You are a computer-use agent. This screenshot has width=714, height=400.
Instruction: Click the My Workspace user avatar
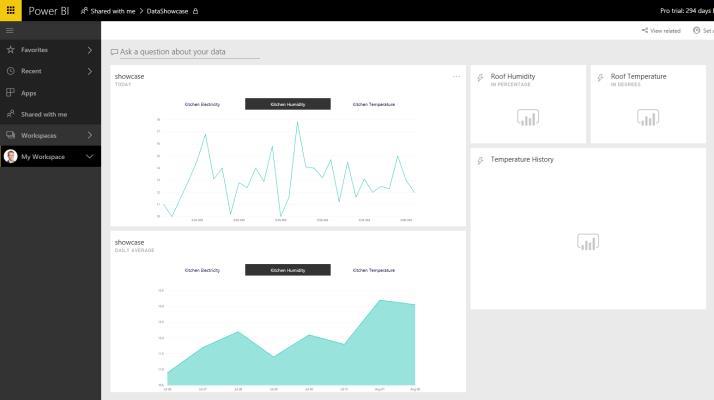(10, 156)
